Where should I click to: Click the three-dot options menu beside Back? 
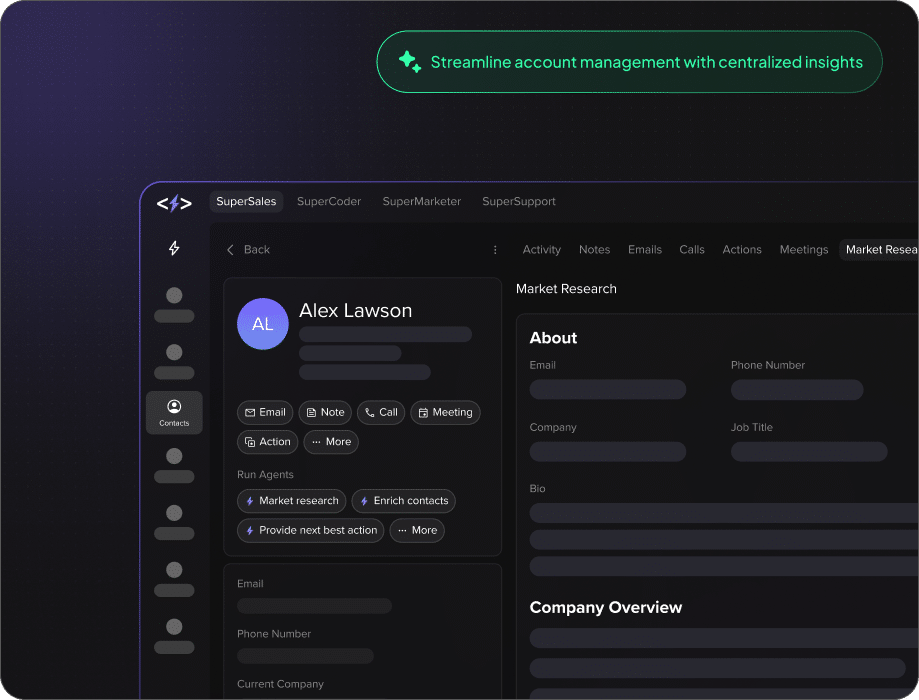(x=494, y=250)
